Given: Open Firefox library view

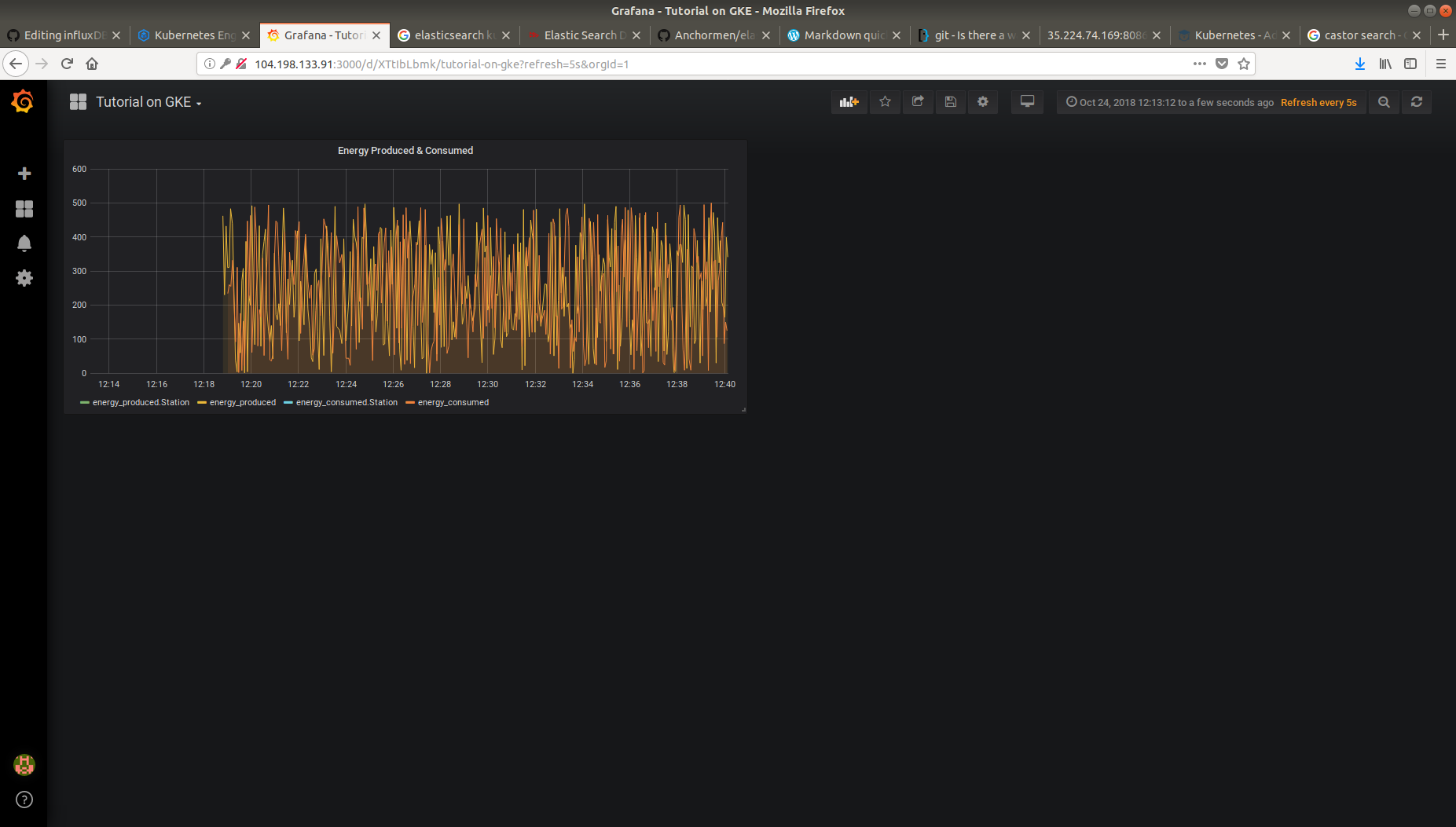Looking at the screenshot, I should [x=1384, y=64].
